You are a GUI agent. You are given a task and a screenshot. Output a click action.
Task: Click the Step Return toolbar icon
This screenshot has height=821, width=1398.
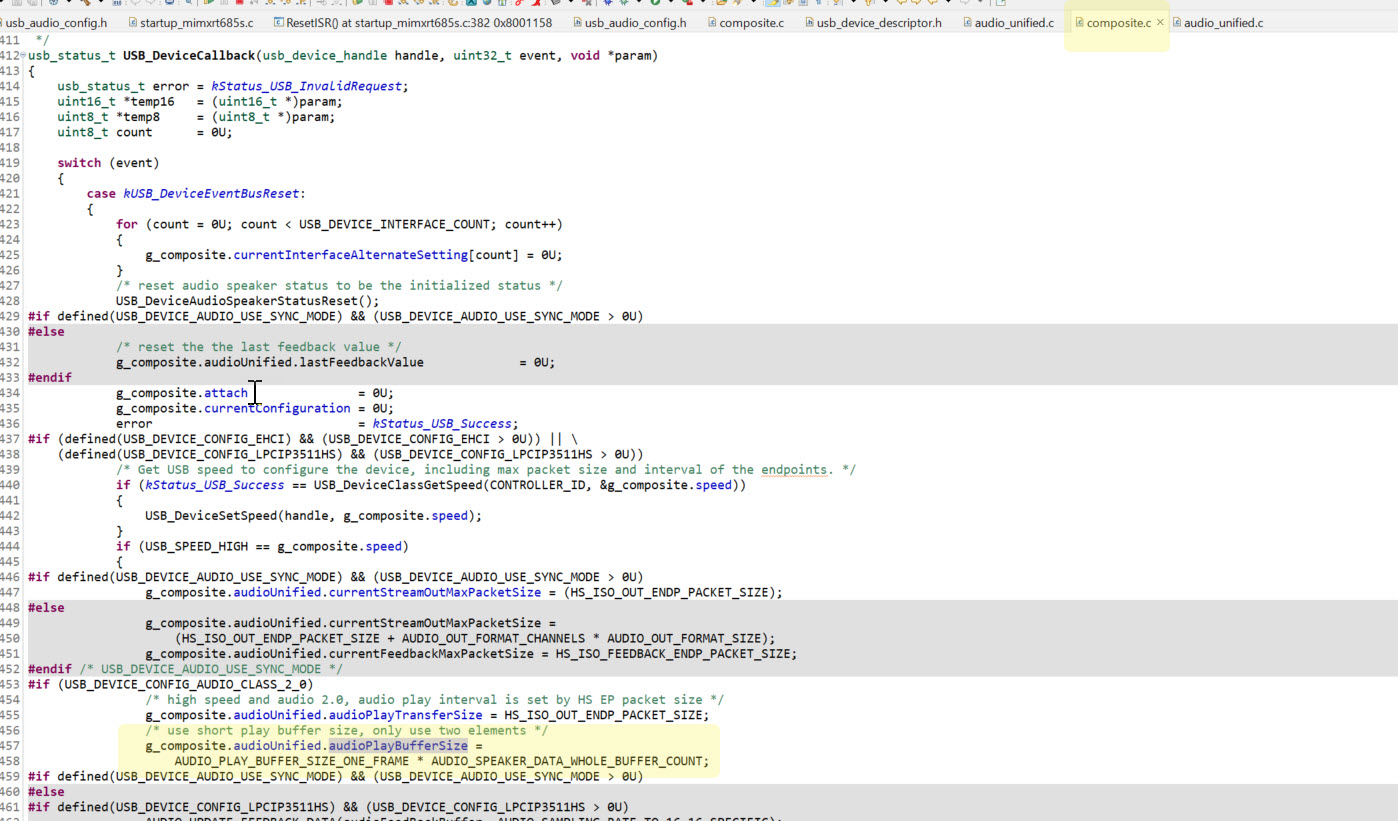[x=302, y=5]
